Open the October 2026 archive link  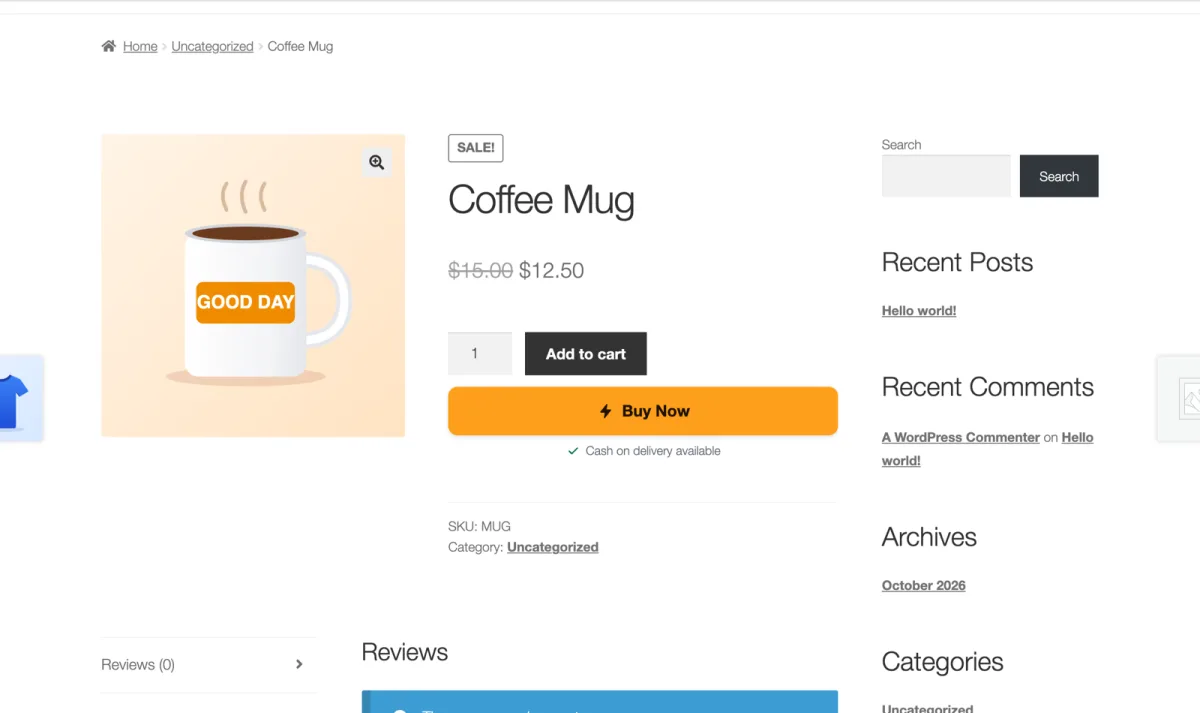click(x=924, y=586)
